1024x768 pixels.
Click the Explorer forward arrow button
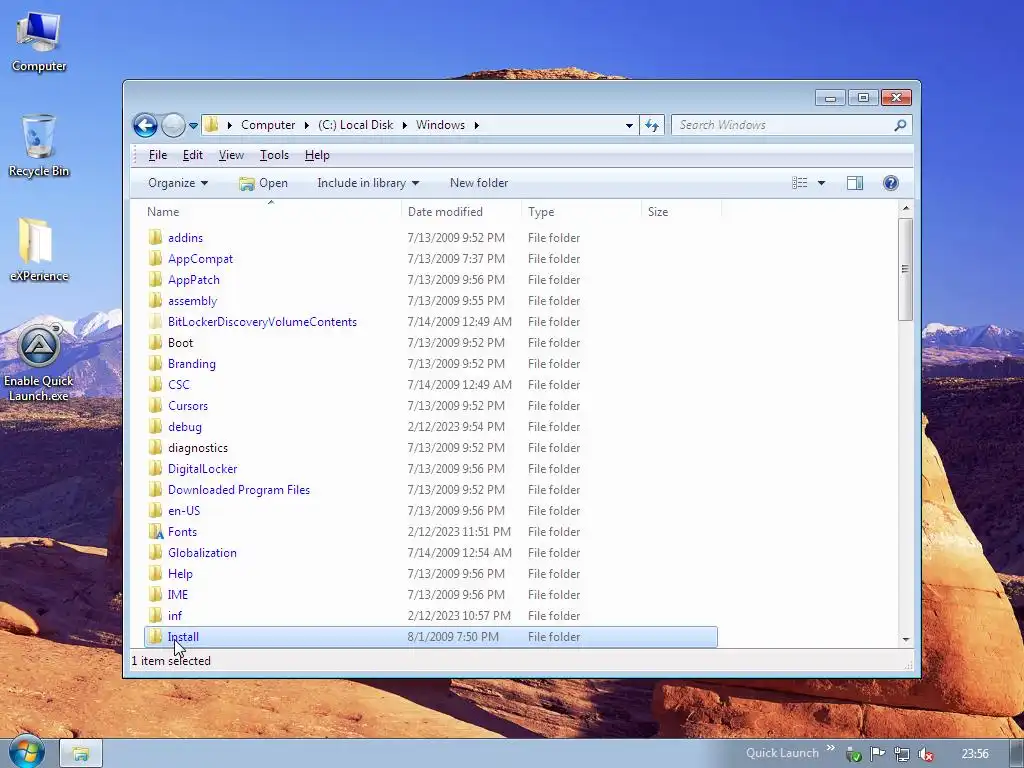[x=173, y=125]
